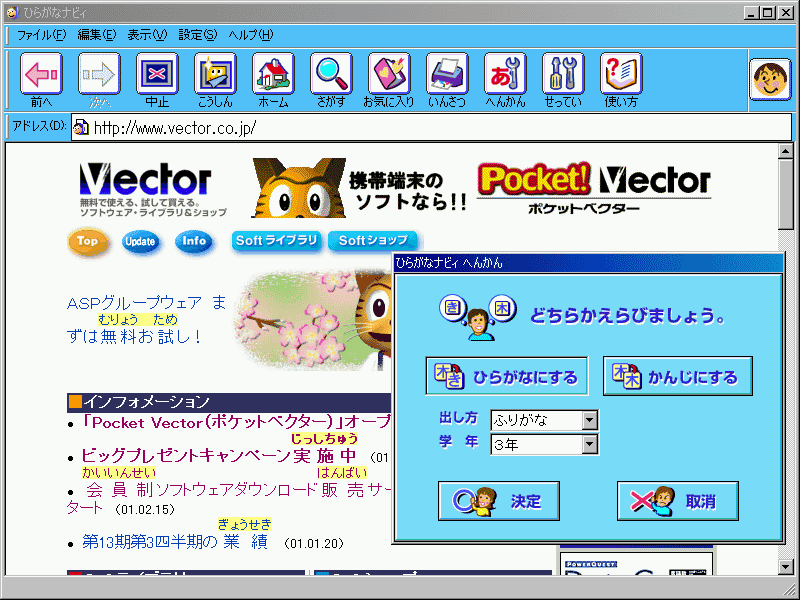This screenshot has width=800, height=600.
Task: Go back with the 前へ arrow icon
Action: click(x=41, y=74)
